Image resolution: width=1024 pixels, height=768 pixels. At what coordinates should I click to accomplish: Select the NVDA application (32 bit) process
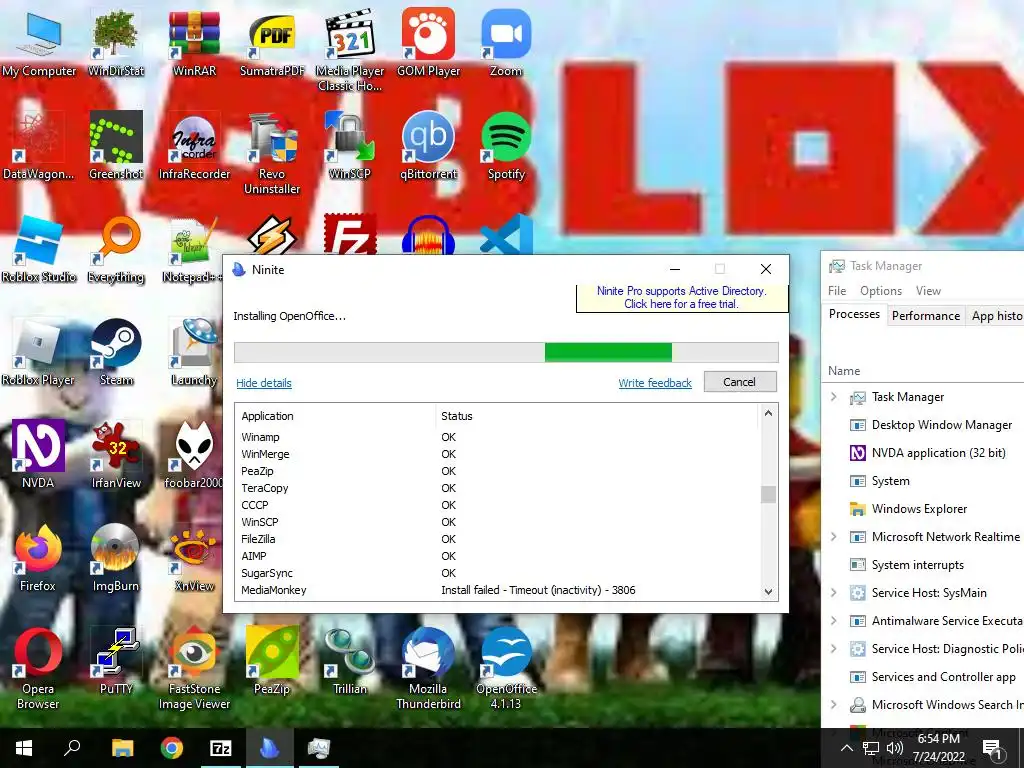coord(923,453)
